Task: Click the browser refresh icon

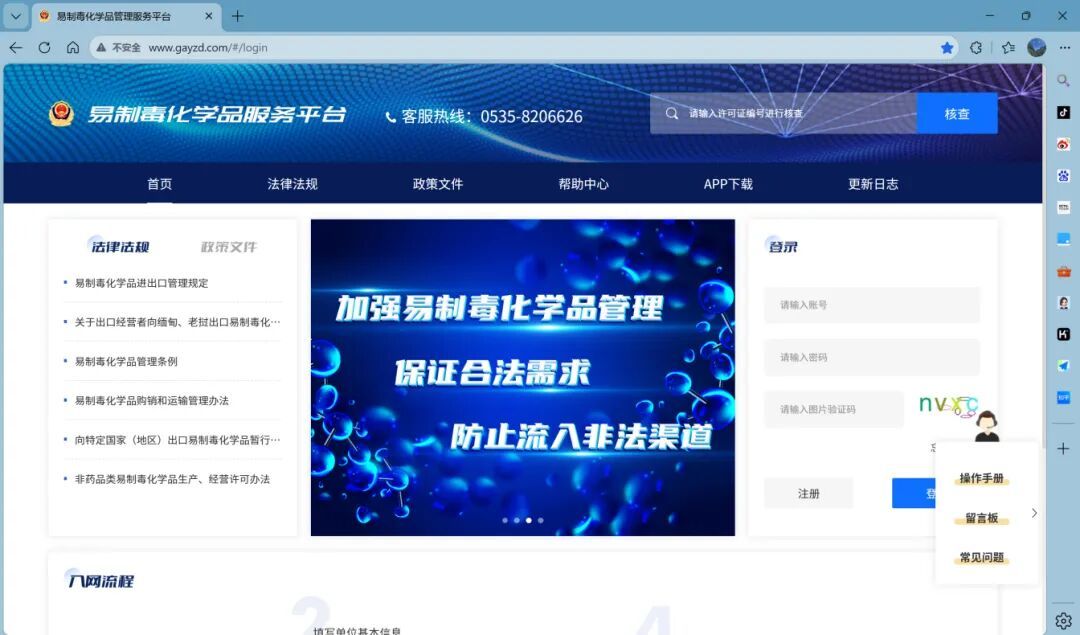Action: pos(44,47)
